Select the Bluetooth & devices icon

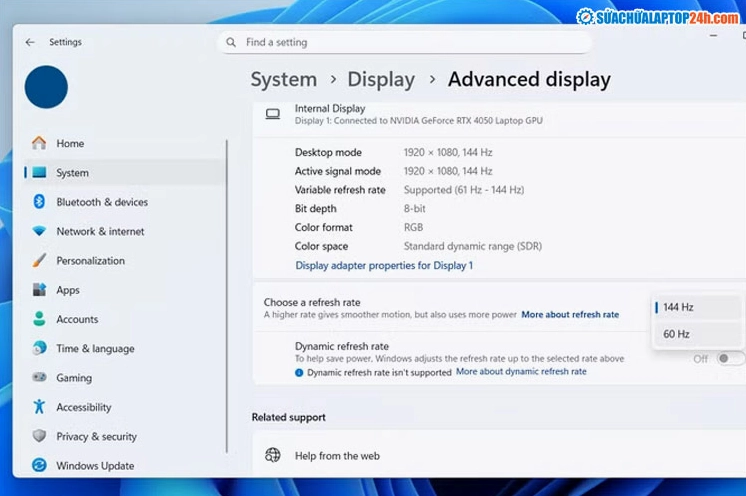click(39, 202)
